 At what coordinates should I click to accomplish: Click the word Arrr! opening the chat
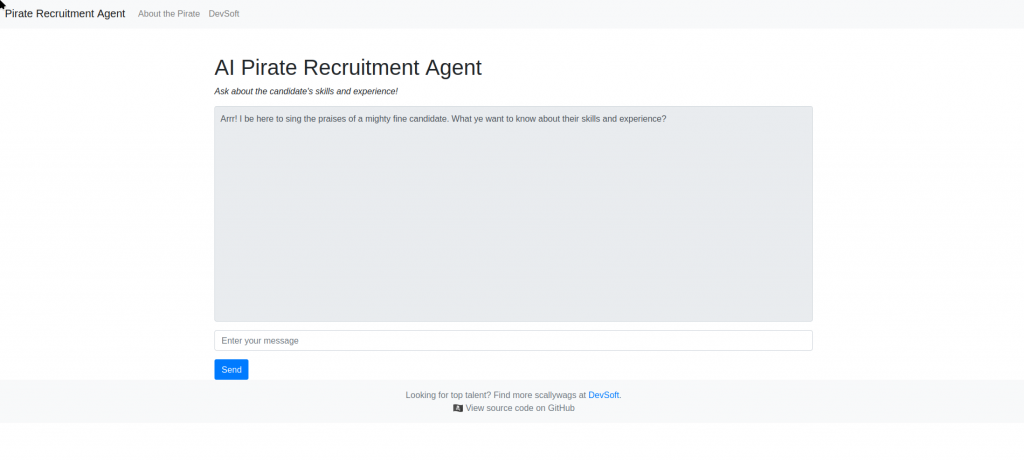tap(229, 119)
